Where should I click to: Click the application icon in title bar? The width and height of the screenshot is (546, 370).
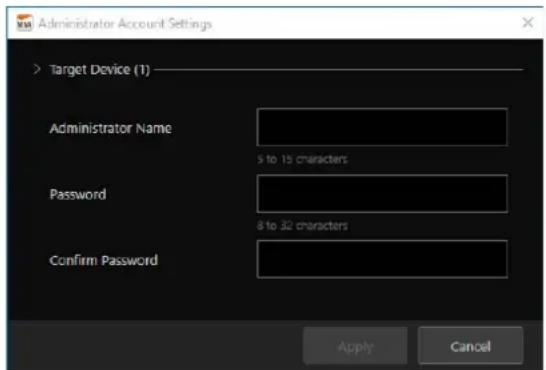click(x=24, y=23)
